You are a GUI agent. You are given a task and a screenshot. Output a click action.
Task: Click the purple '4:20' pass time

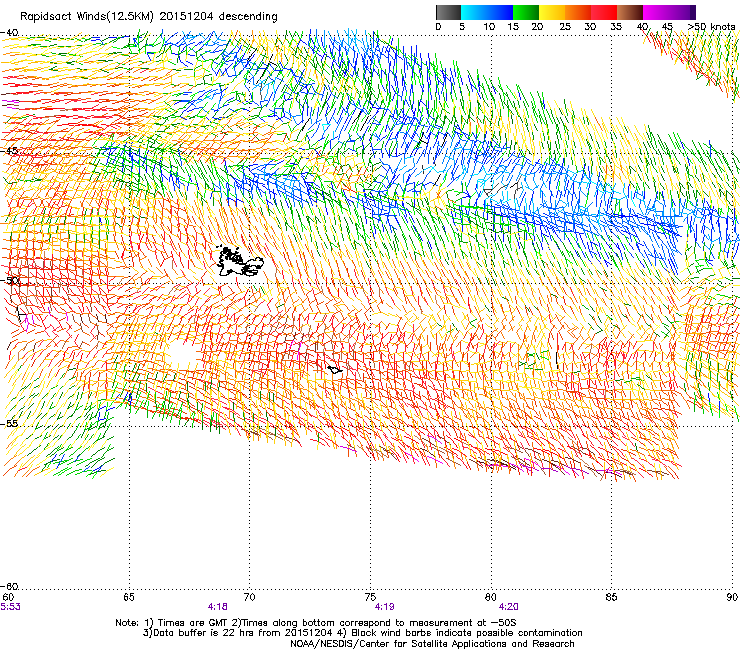pyautogui.click(x=508, y=607)
